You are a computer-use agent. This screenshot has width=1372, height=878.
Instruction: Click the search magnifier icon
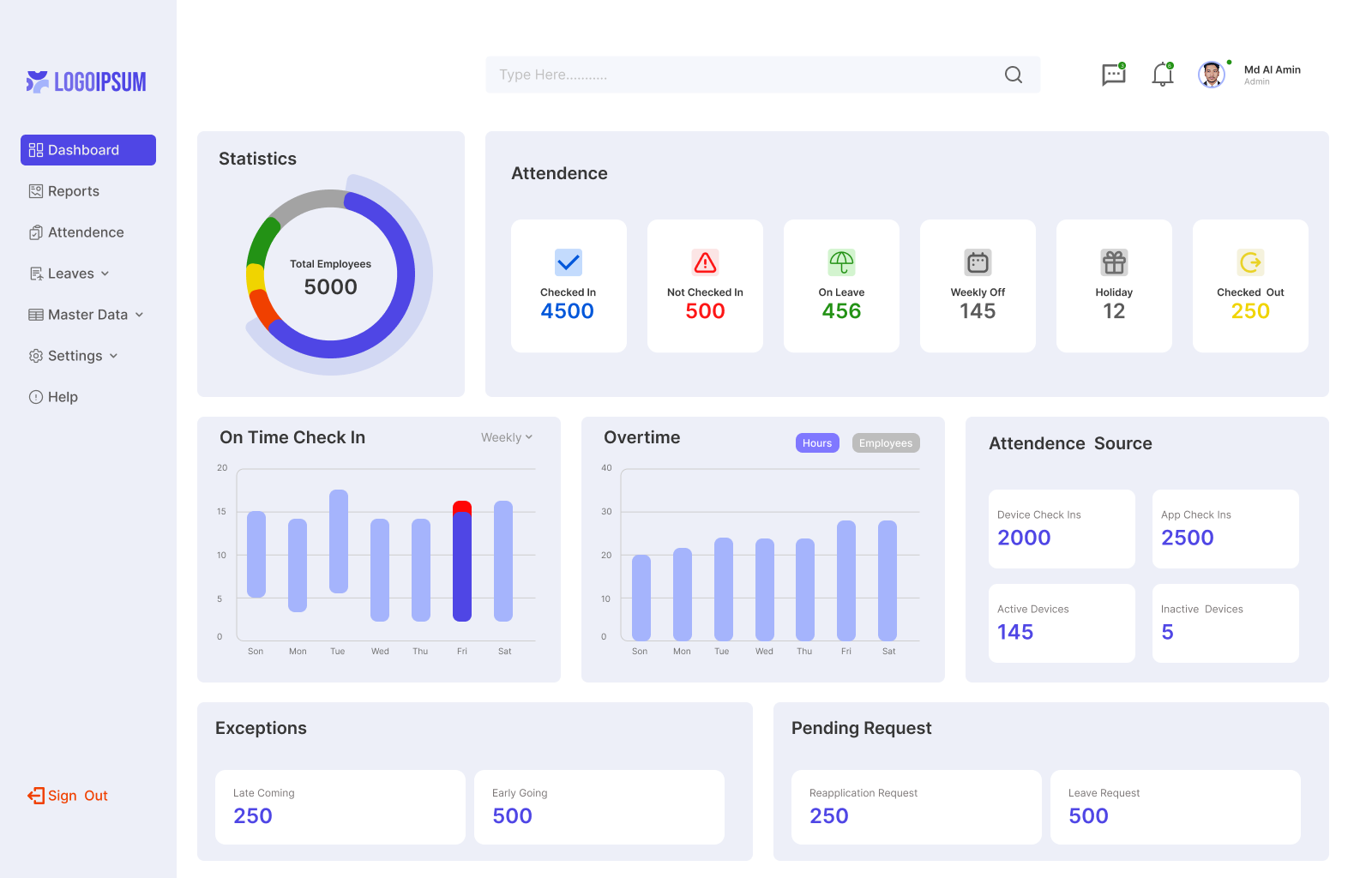tap(1014, 75)
